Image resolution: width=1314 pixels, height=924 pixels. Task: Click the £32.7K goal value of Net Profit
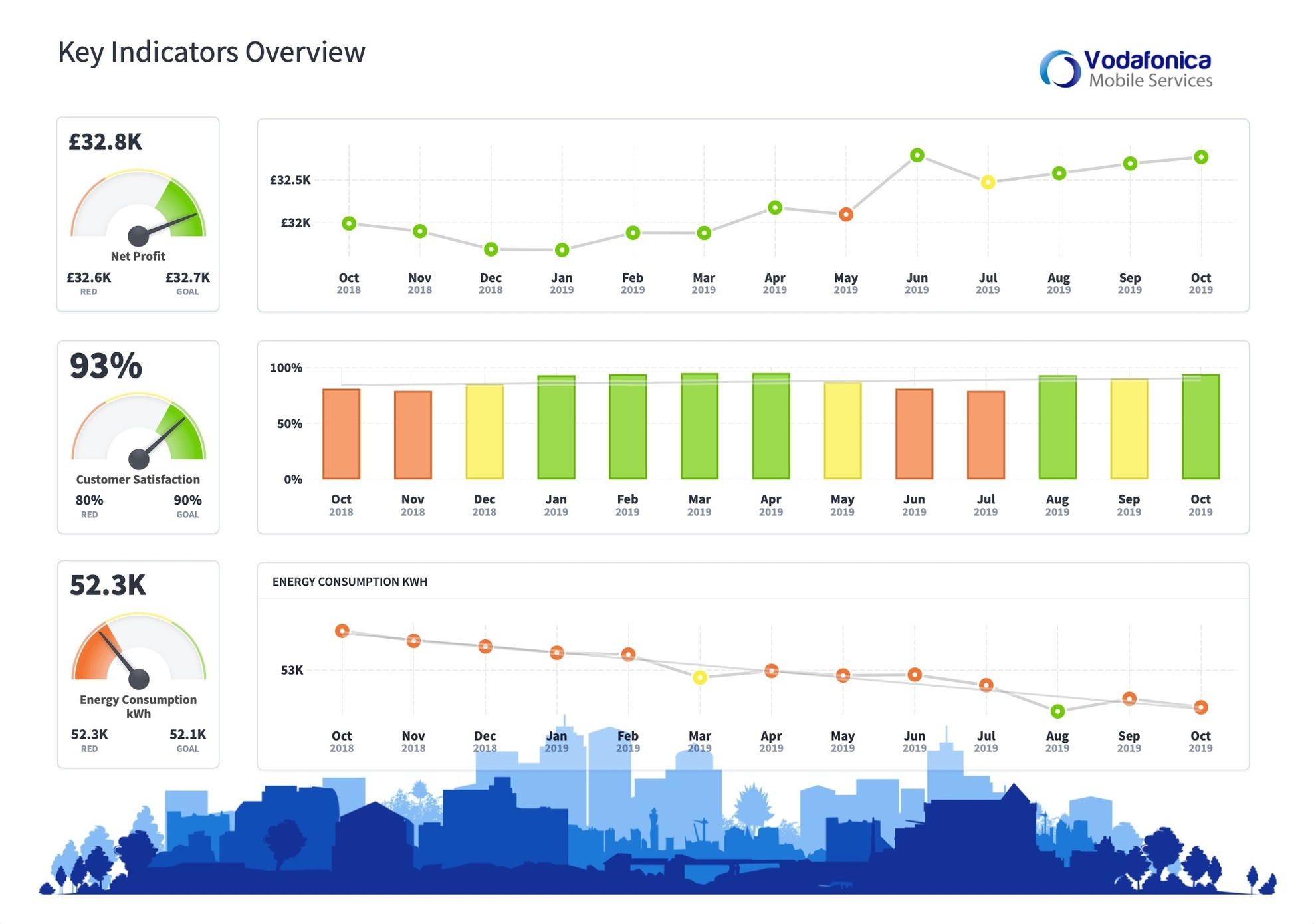pyautogui.click(x=187, y=277)
